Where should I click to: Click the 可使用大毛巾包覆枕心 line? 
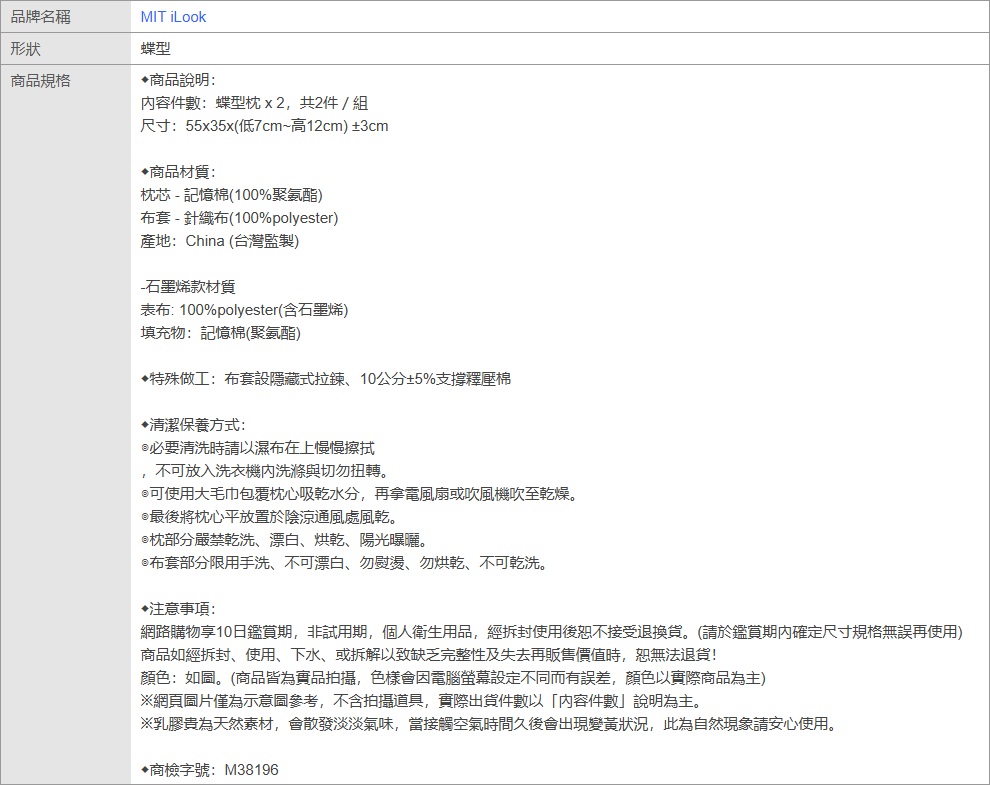tap(359, 494)
